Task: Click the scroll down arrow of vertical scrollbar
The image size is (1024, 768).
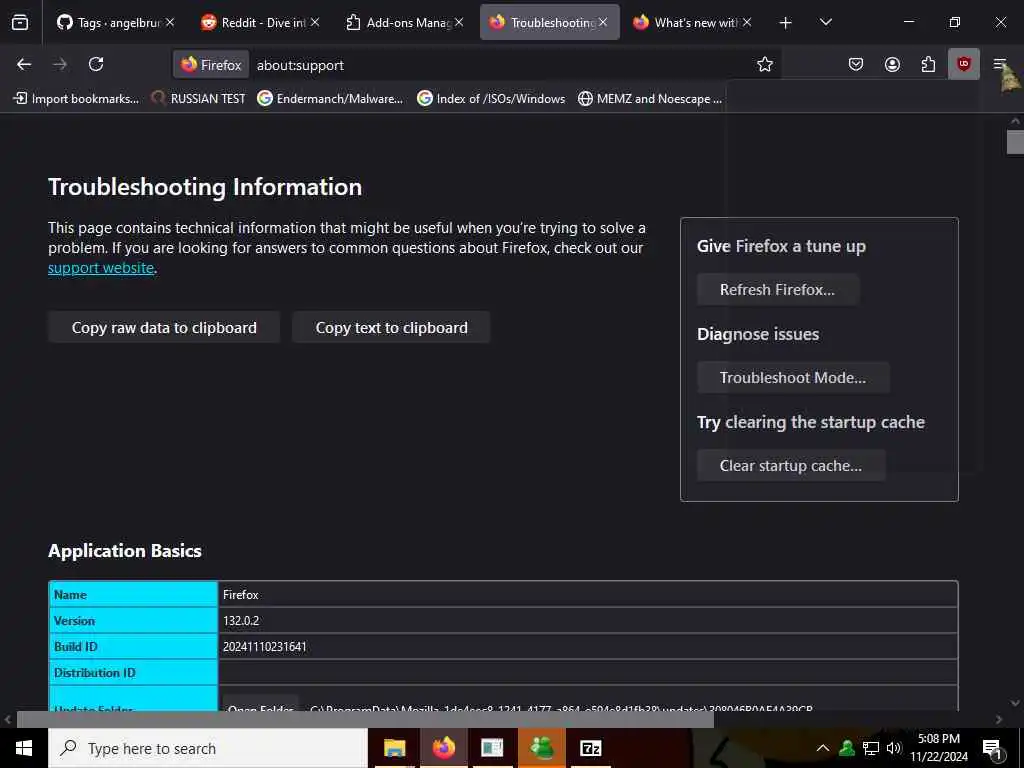Action: [1015, 703]
